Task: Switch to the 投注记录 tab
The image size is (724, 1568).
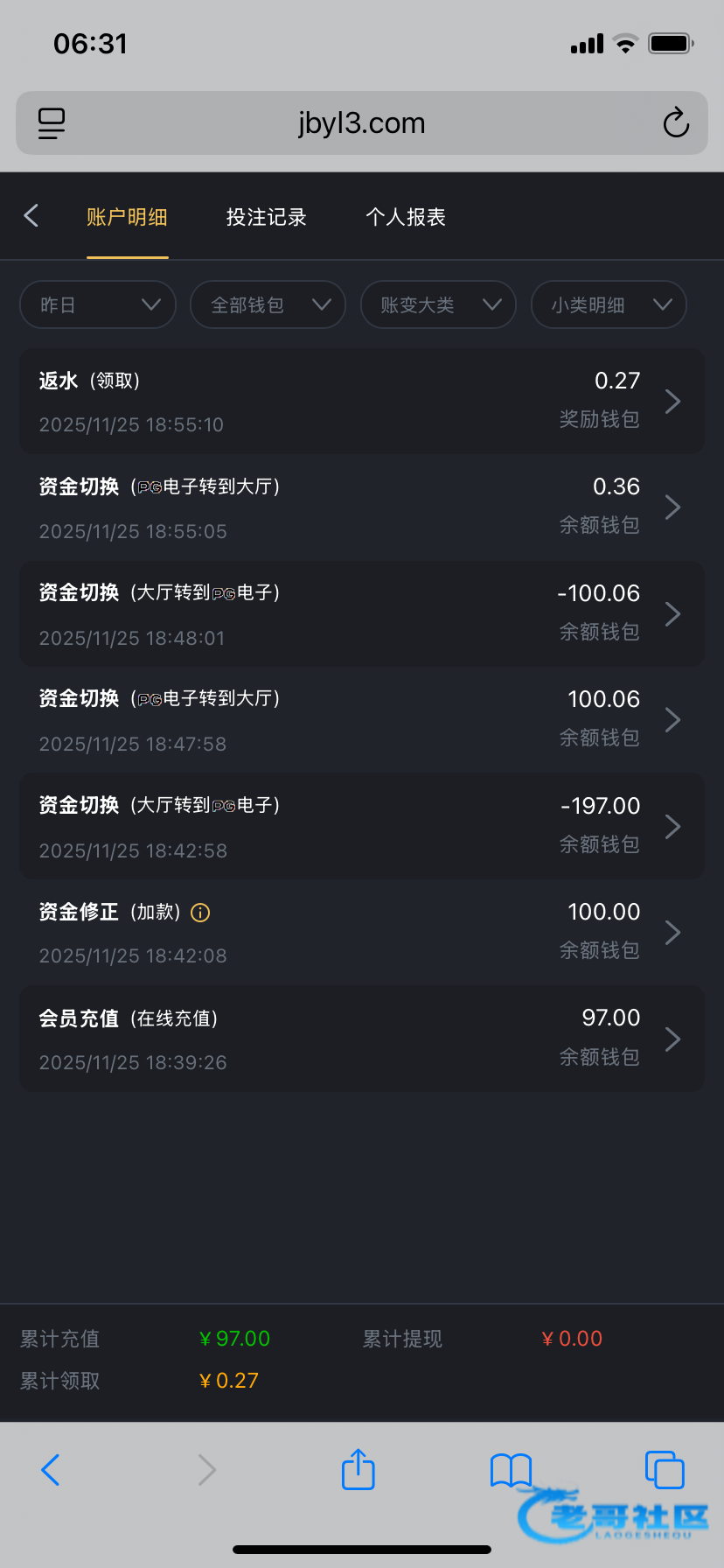Action: (266, 217)
